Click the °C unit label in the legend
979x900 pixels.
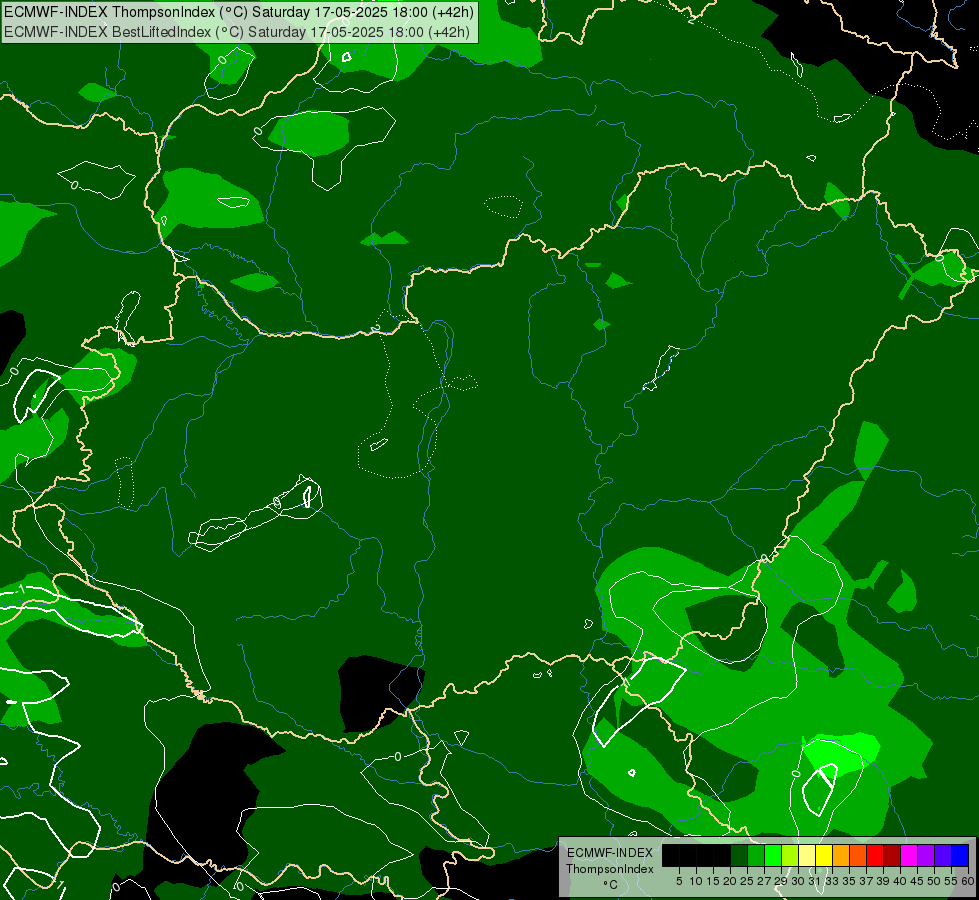click(x=611, y=885)
